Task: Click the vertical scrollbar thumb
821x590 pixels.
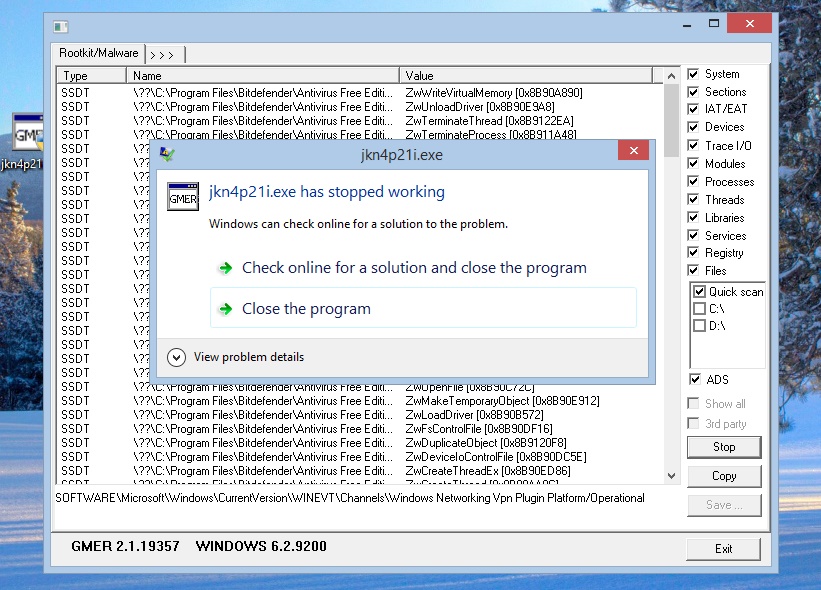Action: pos(671,120)
